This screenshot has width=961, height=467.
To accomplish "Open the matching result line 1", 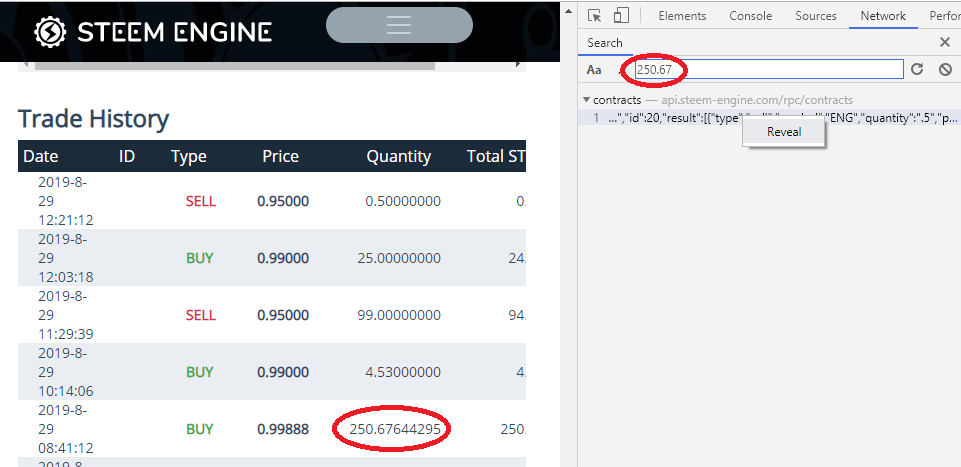I will 769,118.
